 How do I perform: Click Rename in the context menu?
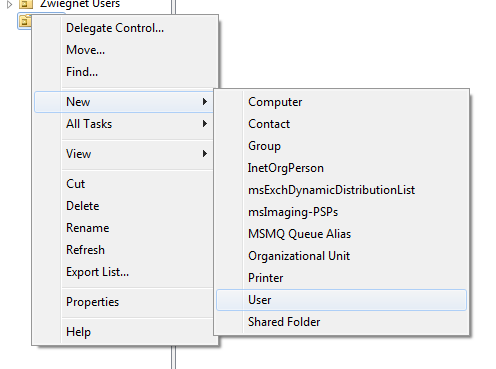(125, 228)
